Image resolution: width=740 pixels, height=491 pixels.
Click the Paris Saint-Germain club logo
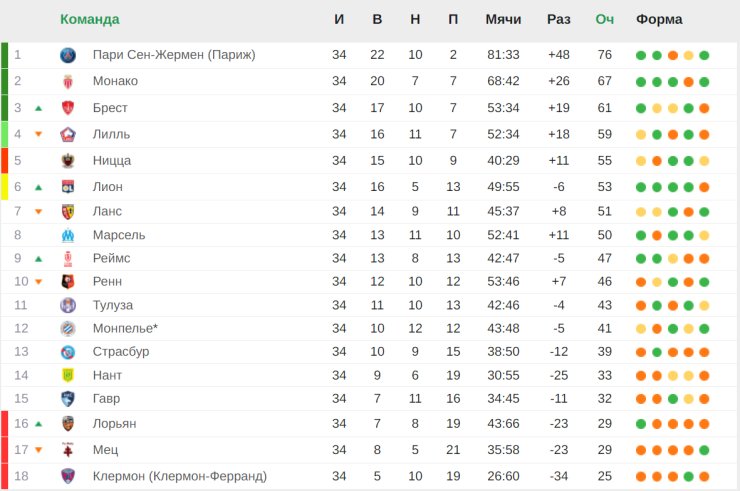click(x=68, y=55)
